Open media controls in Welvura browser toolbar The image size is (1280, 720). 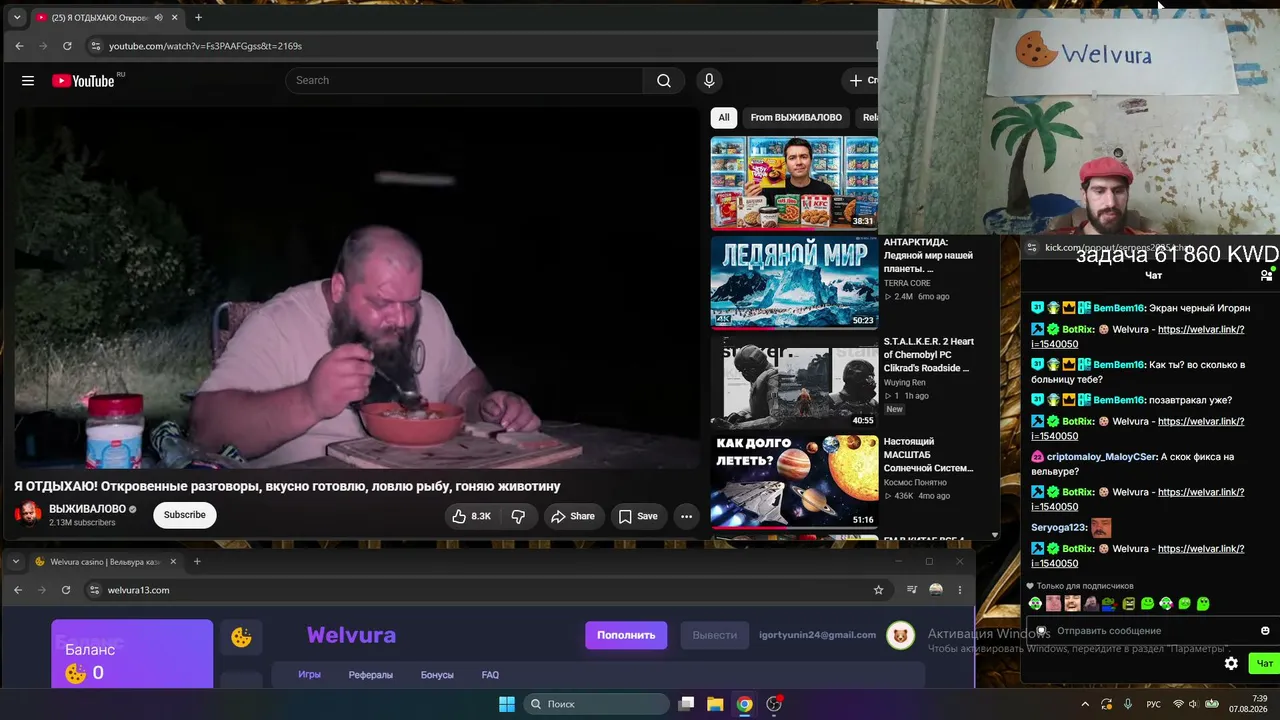click(x=912, y=590)
